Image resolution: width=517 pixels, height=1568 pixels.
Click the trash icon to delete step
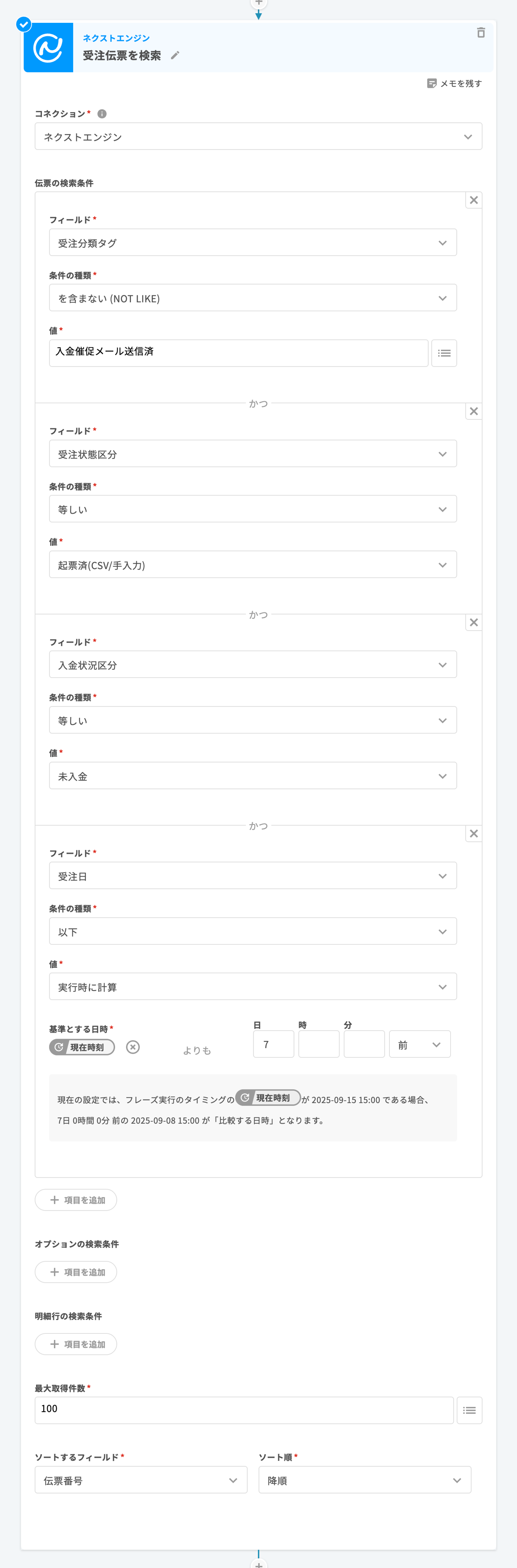[480, 33]
